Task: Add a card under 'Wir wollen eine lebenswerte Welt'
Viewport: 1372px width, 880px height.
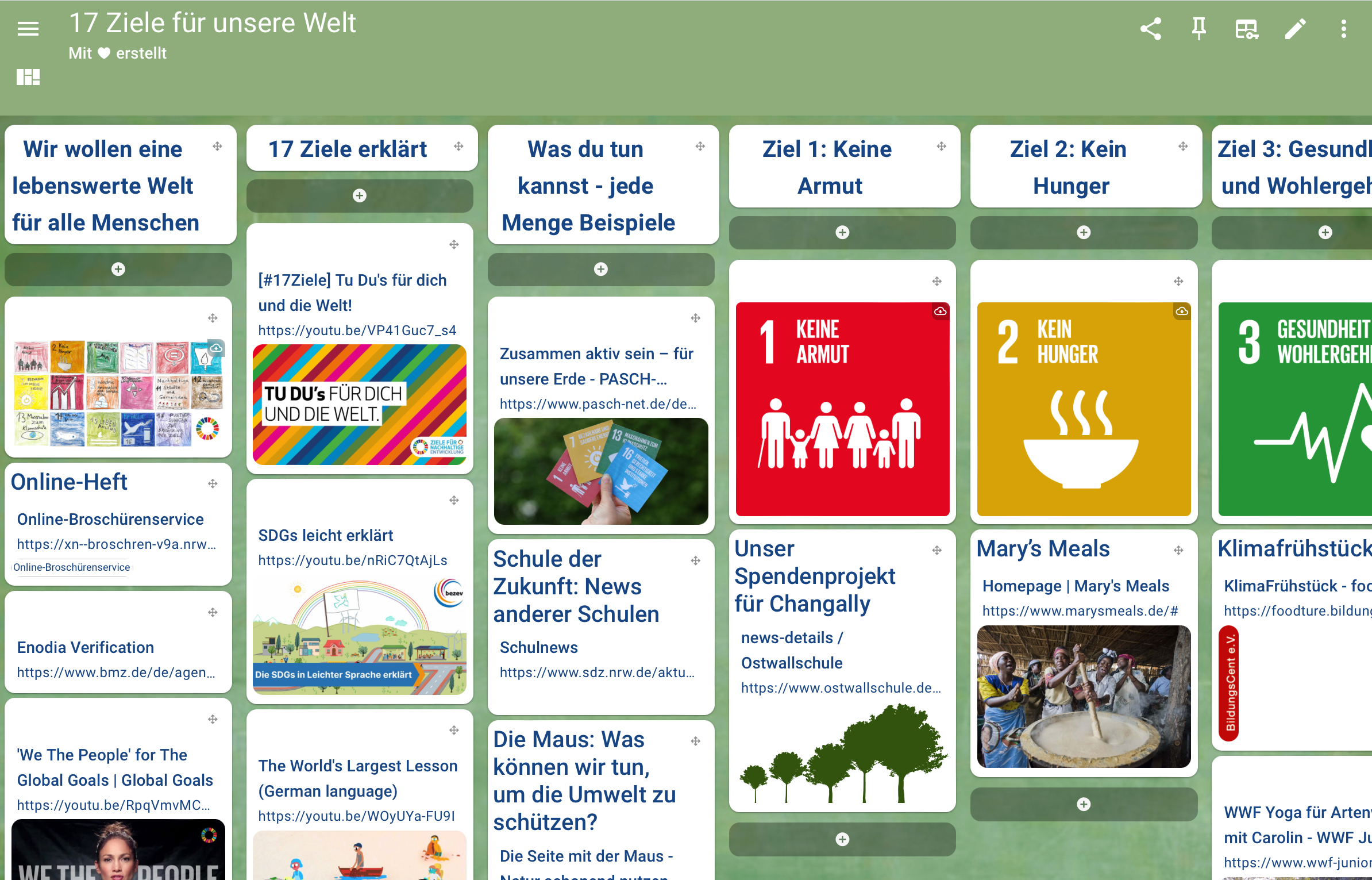Action: click(118, 269)
